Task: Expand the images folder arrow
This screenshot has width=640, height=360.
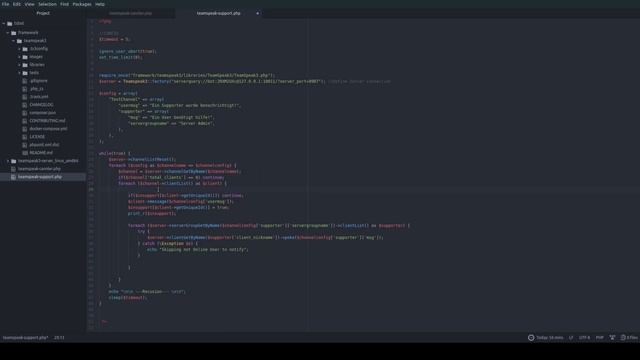Action: tap(19, 57)
